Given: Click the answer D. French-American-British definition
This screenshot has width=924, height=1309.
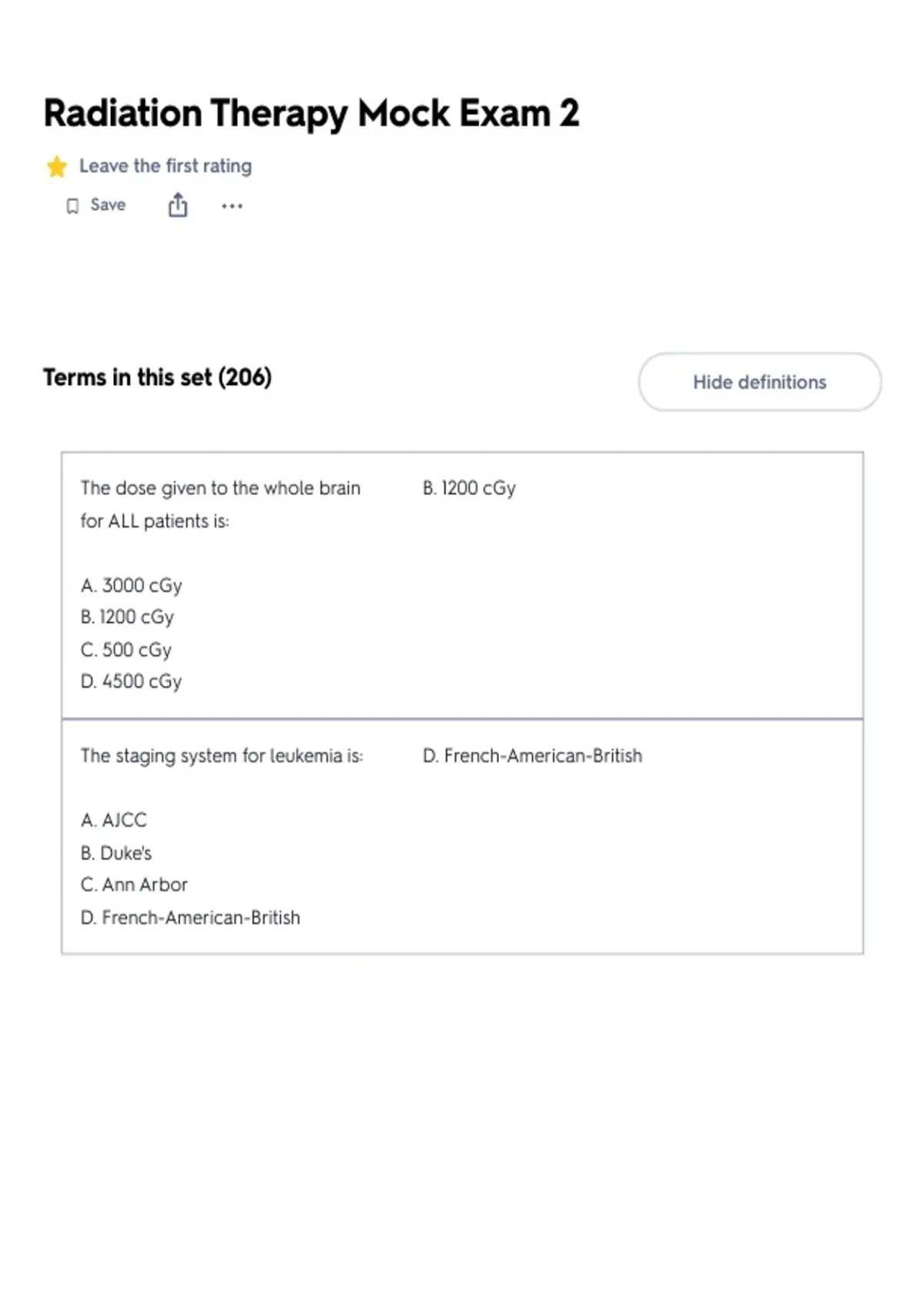Looking at the screenshot, I should click(532, 755).
